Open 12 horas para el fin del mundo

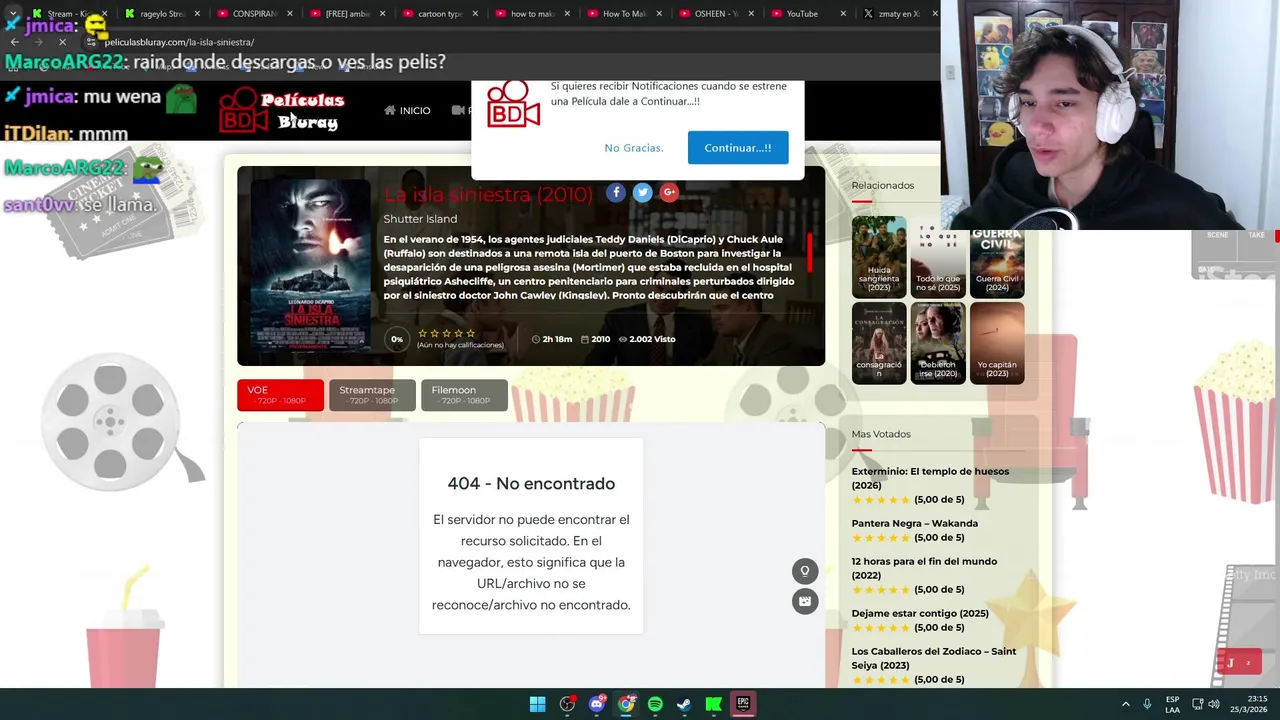924,568
